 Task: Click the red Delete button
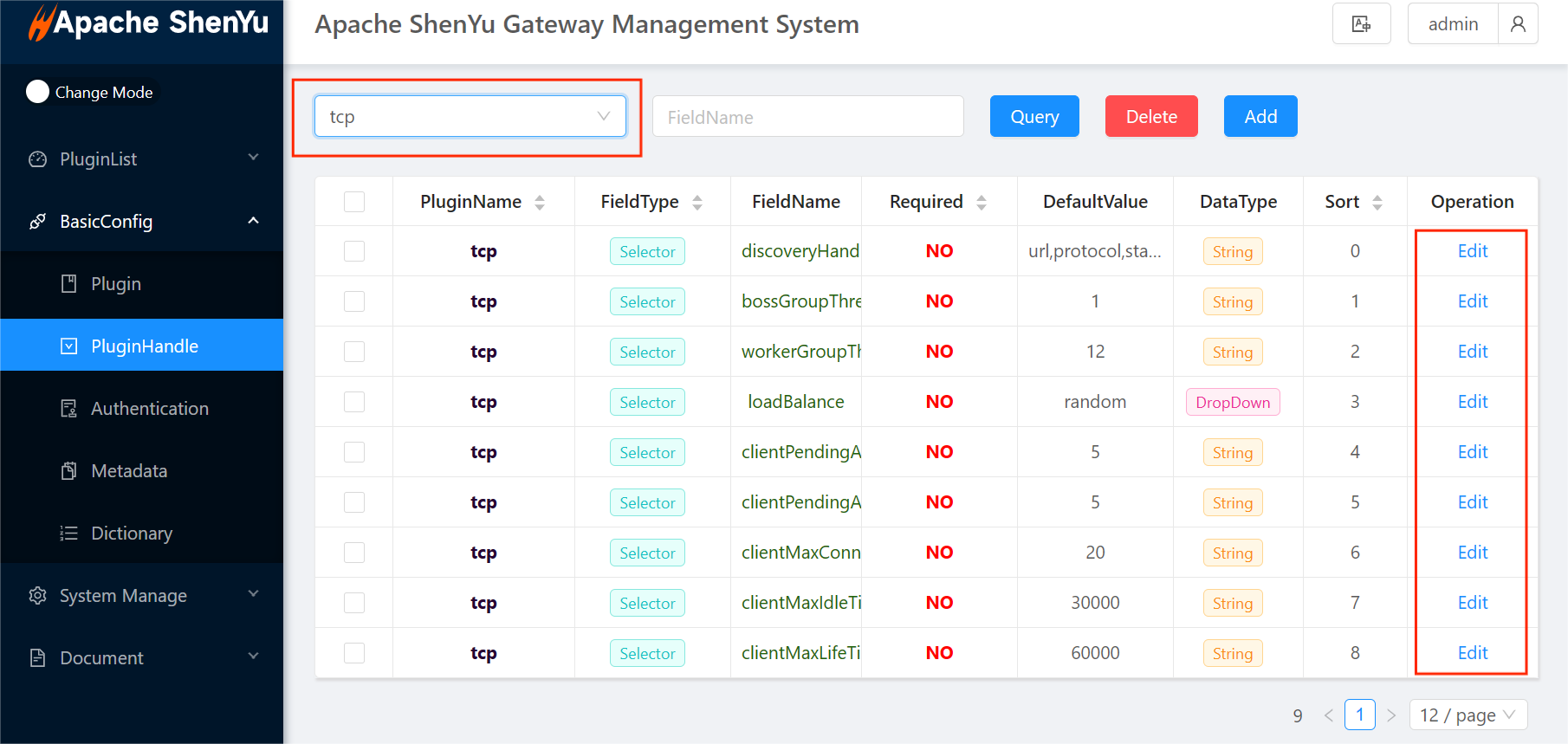point(1150,116)
